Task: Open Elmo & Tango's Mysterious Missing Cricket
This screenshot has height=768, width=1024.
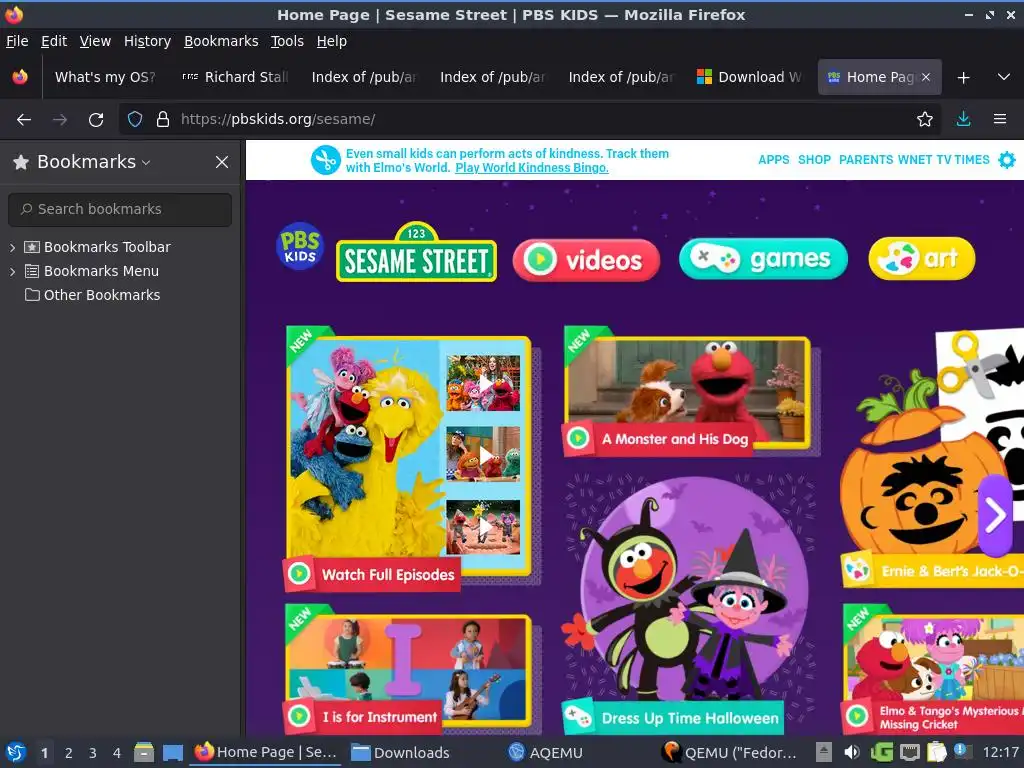Action: pos(934,669)
